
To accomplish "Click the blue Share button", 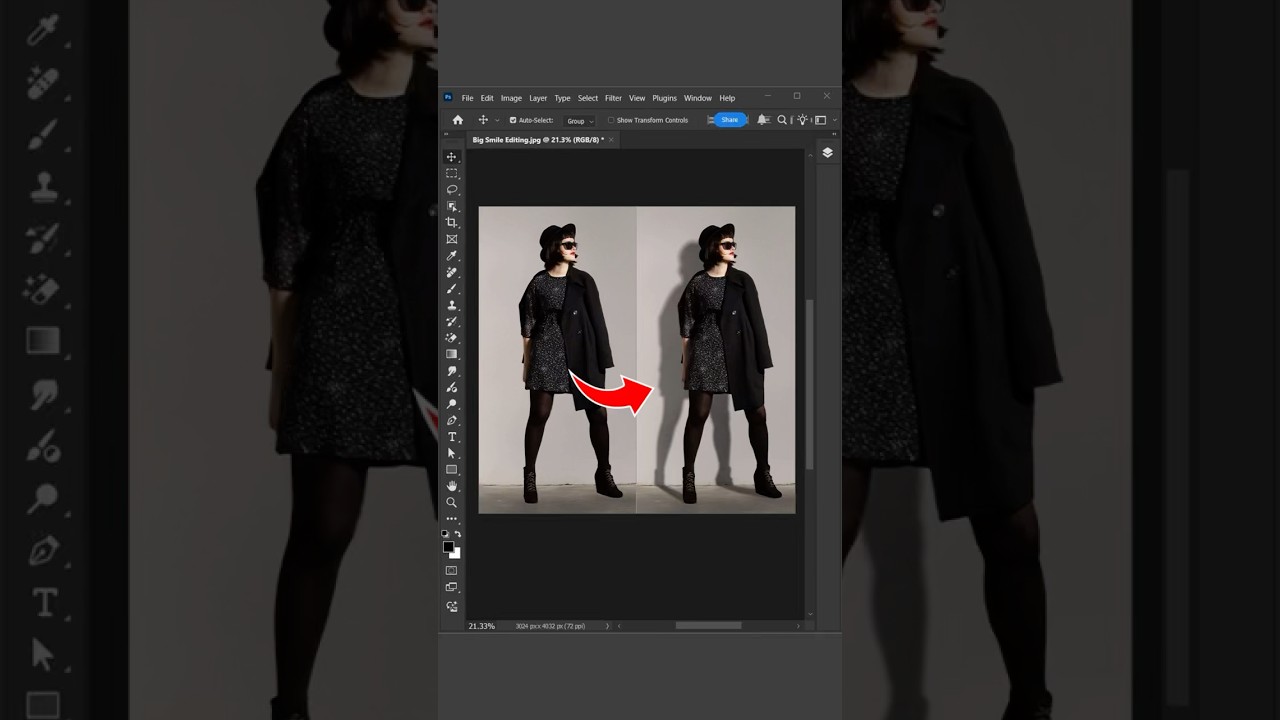I will pyautogui.click(x=730, y=120).
